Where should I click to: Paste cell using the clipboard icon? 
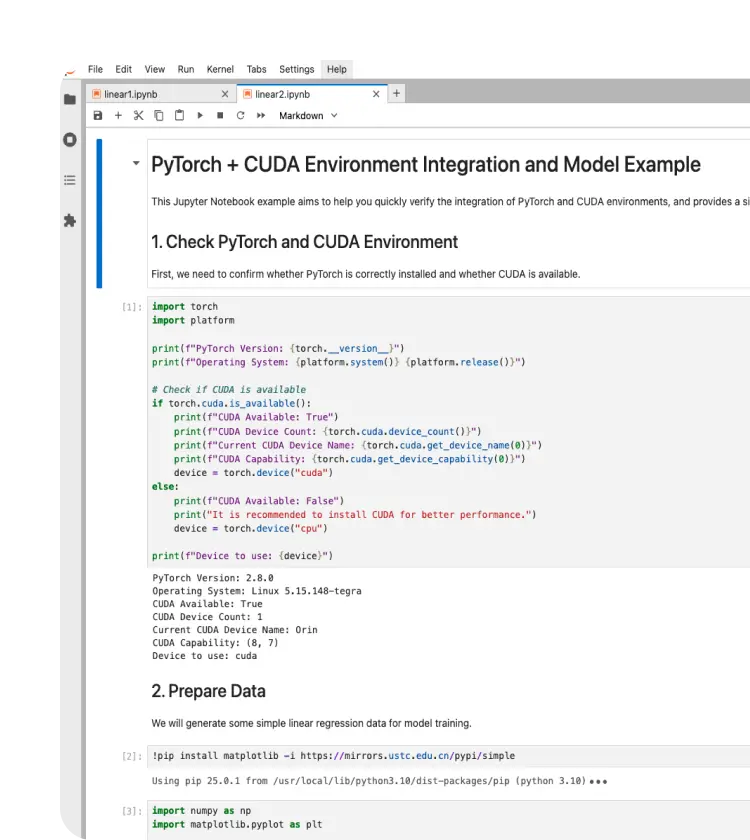(x=179, y=116)
